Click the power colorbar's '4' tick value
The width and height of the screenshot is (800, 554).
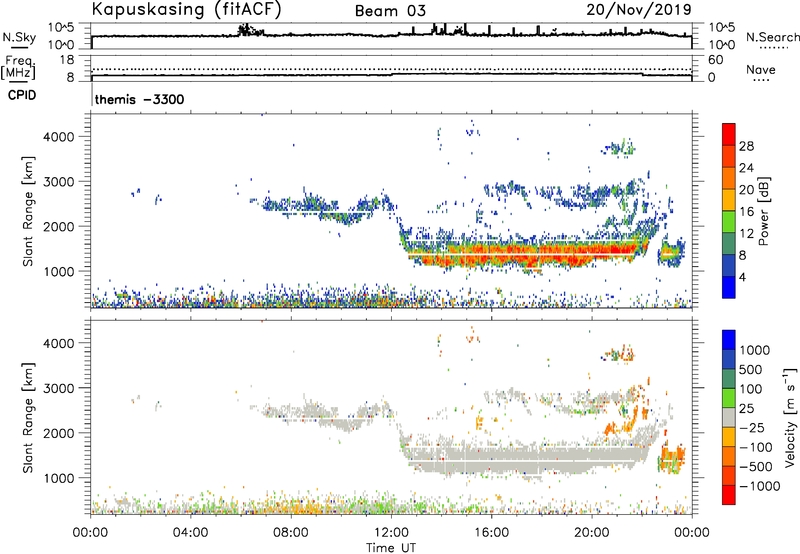tap(742, 277)
